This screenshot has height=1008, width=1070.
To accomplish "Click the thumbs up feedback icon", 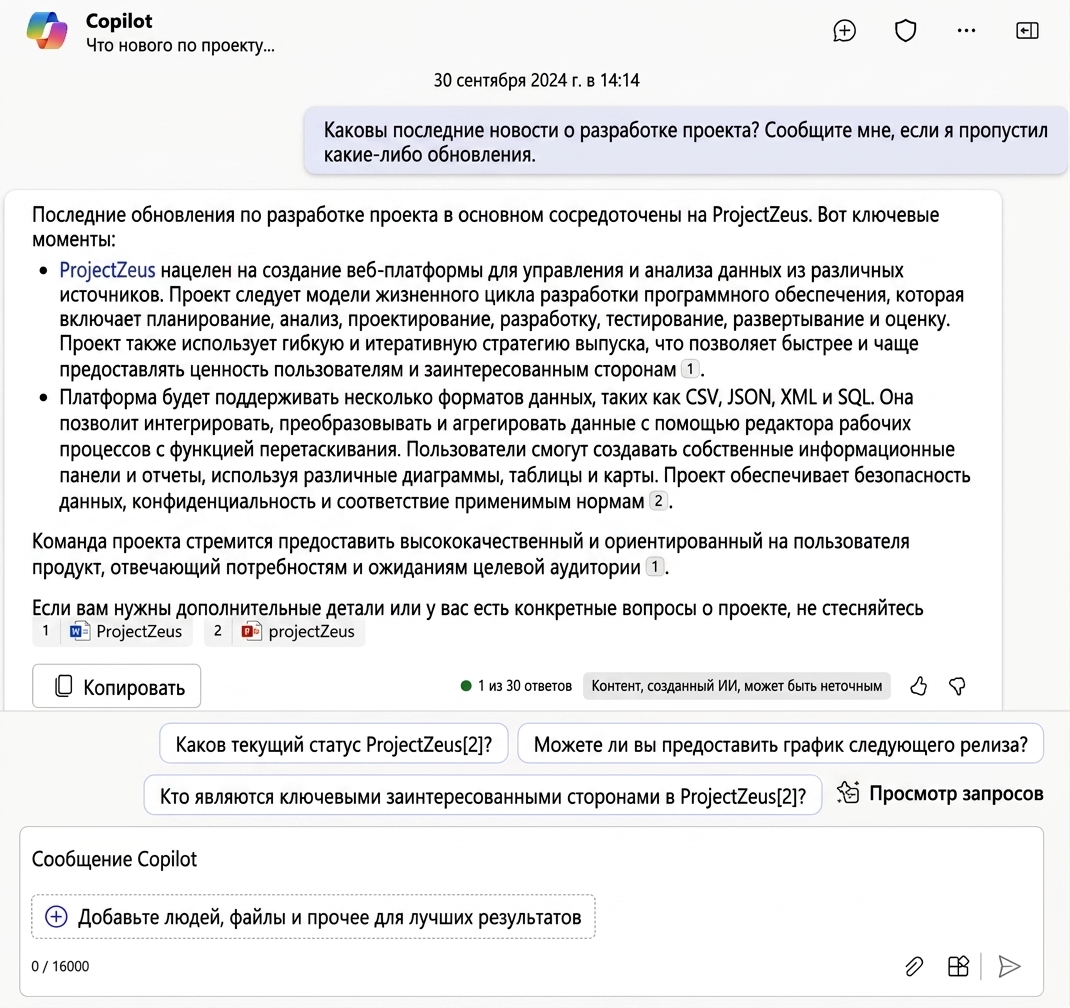I will [919, 686].
